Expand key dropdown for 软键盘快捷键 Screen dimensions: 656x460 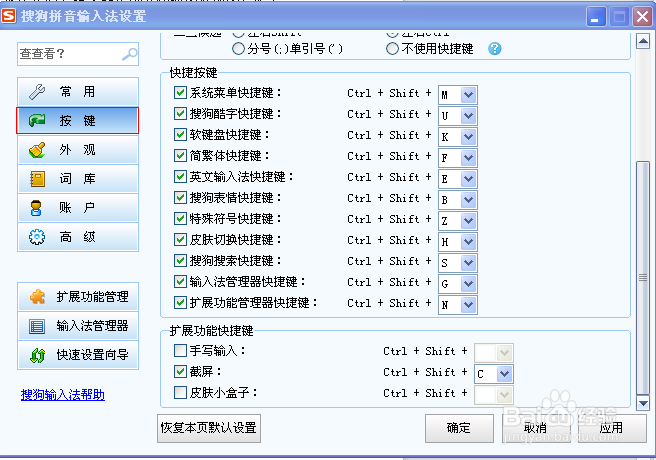tap(469, 137)
